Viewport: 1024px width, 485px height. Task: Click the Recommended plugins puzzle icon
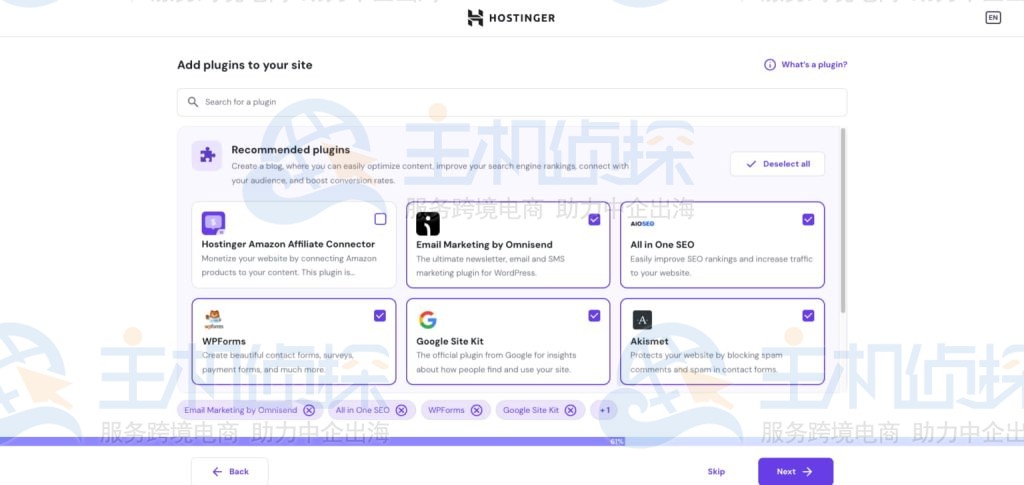(207, 155)
